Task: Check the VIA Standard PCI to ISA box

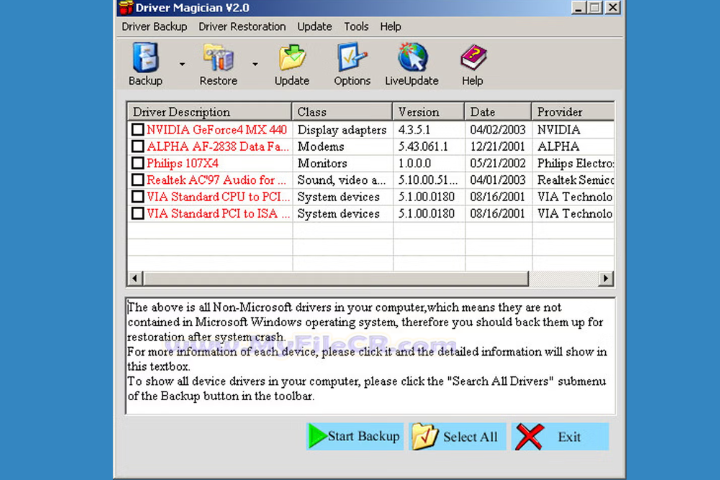Action: click(x=138, y=214)
